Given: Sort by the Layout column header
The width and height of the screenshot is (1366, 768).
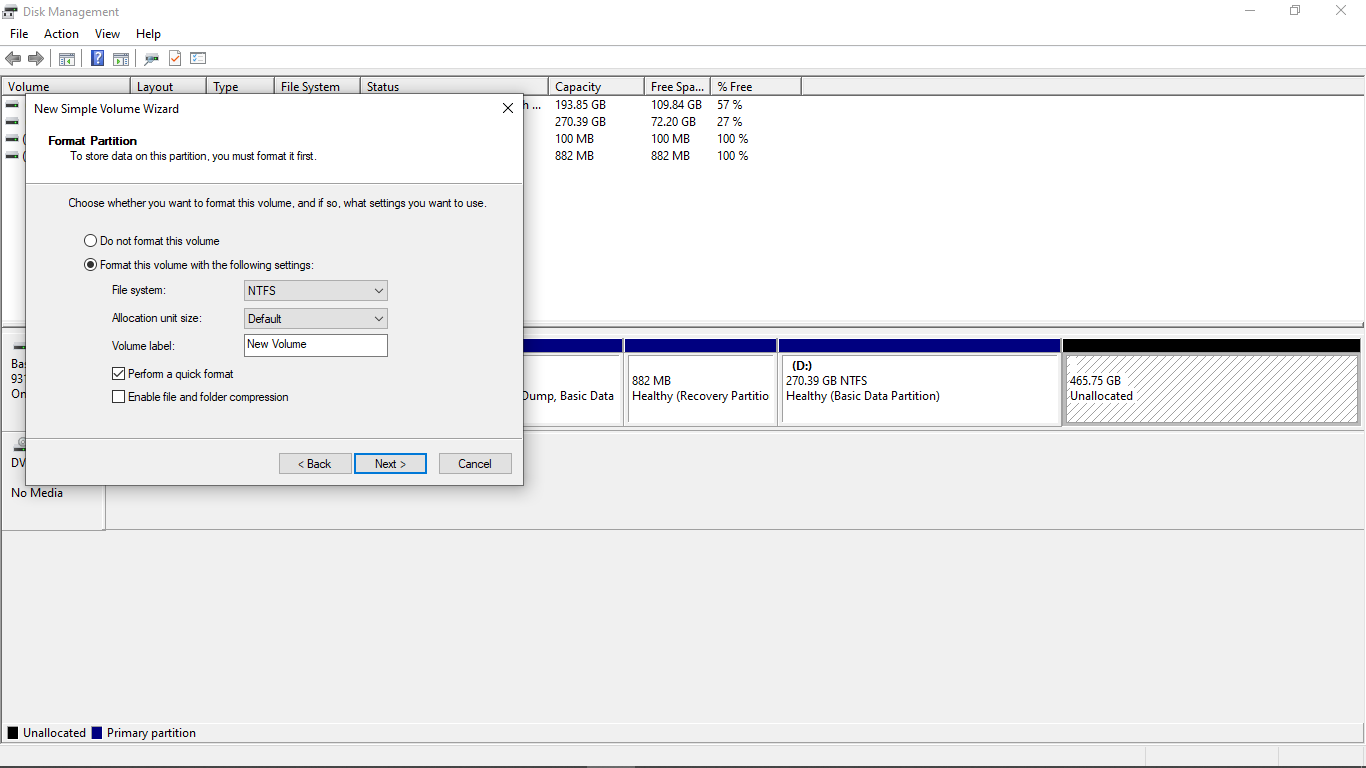Looking at the screenshot, I should click(x=168, y=86).
